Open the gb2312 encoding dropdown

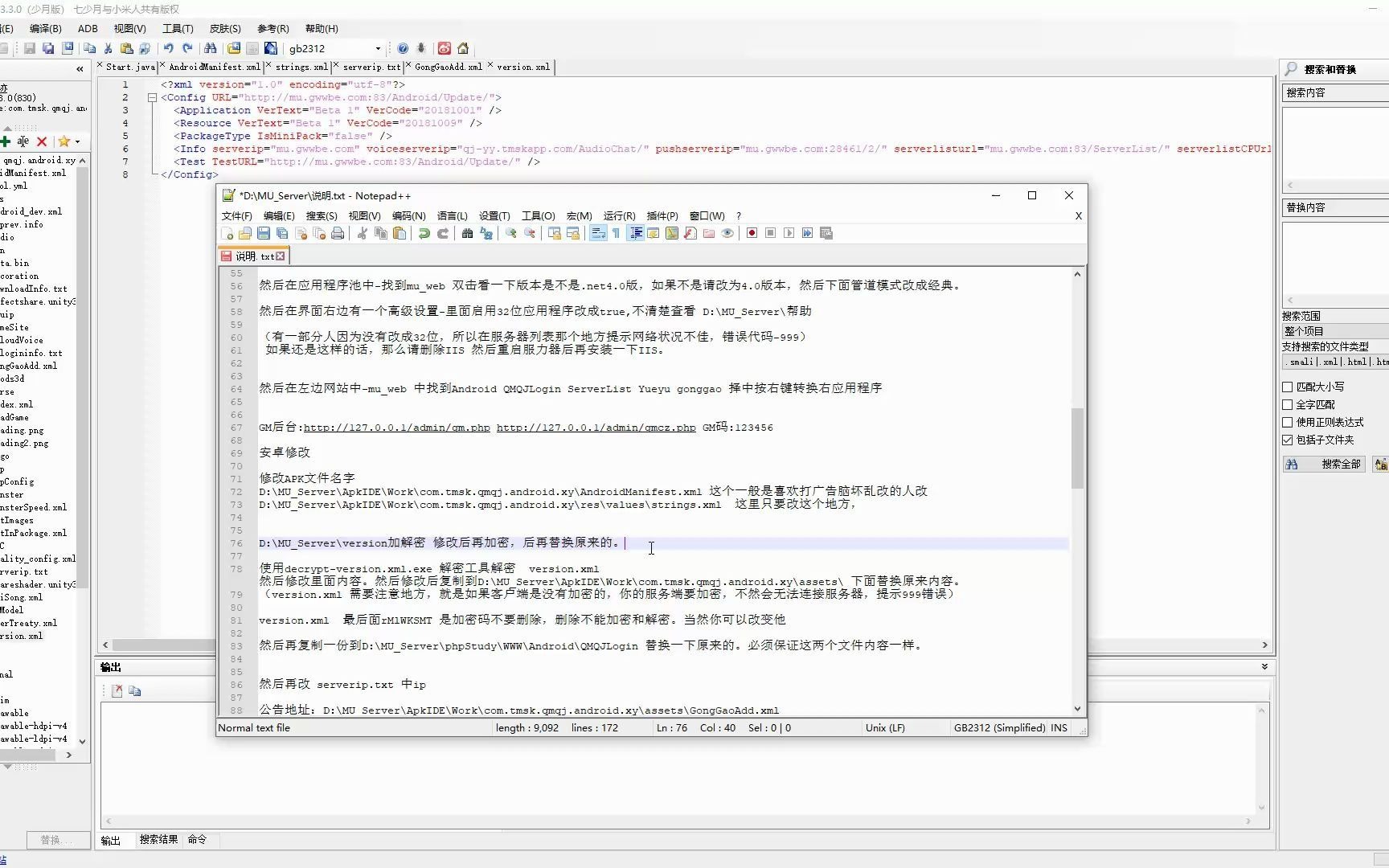(378, 48)
